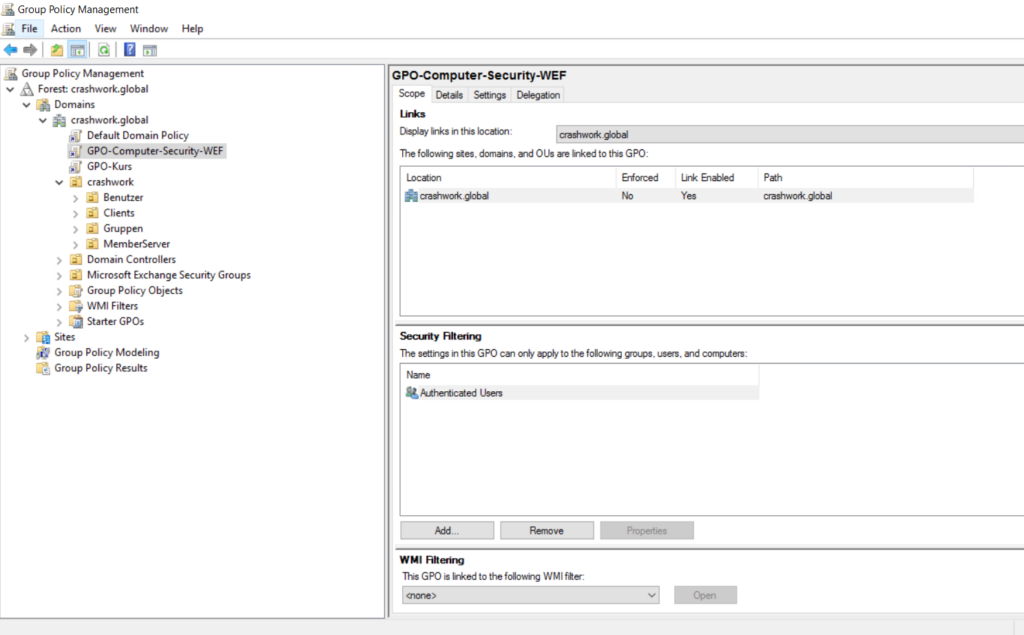Click the Group Policy Modeling icon
The width and height of the screenshot is (1024, 635).
point(44,353)
